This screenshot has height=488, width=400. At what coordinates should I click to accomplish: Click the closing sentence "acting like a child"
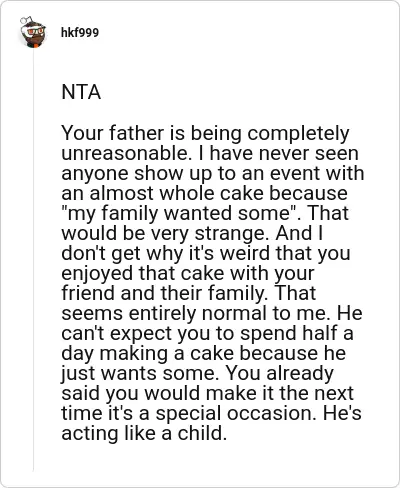point(142,433)
